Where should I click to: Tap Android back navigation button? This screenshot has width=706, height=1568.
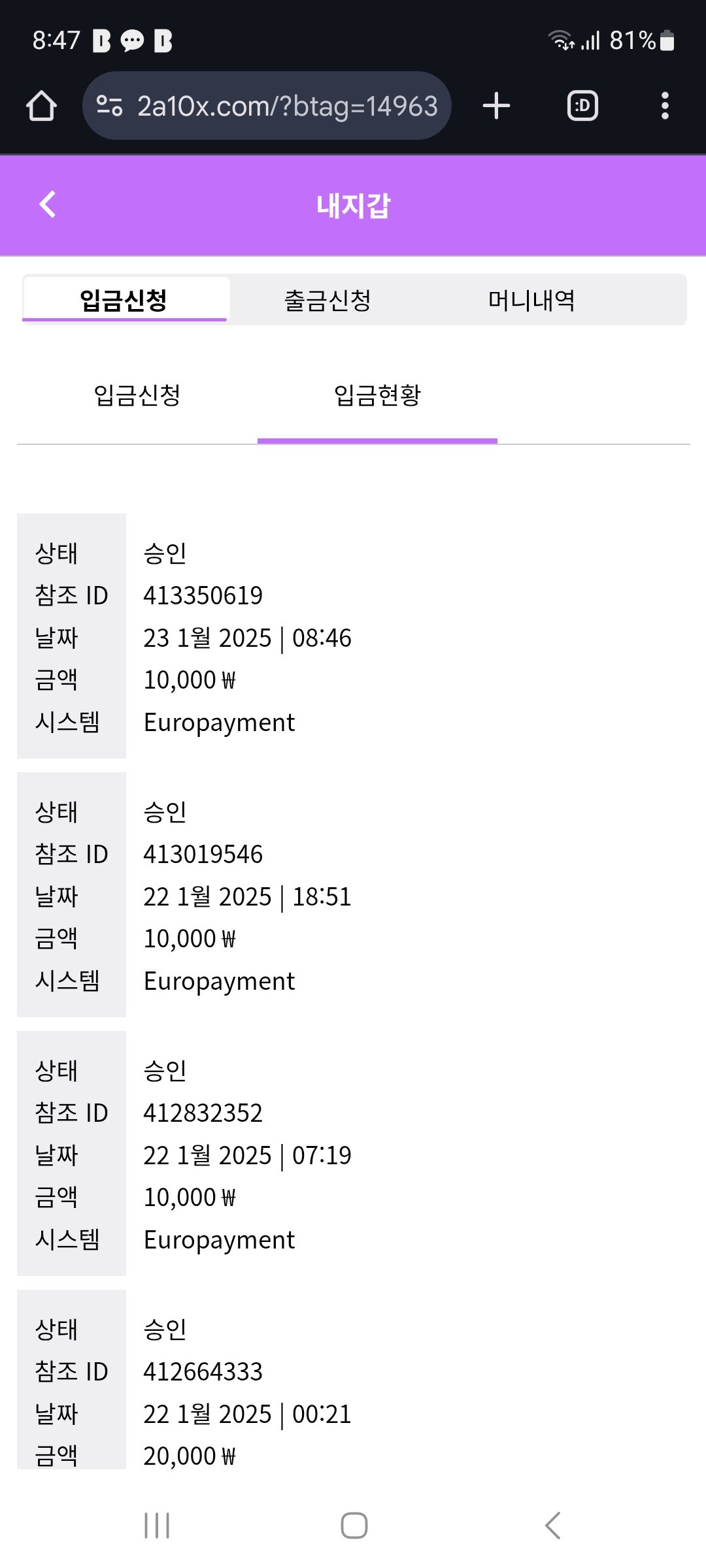(x=552, y=1526)
